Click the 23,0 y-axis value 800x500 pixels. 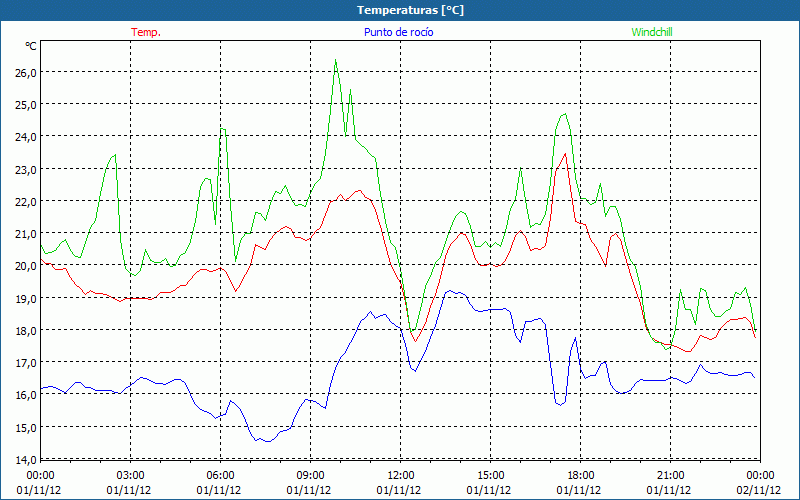(x=27, y=169)
